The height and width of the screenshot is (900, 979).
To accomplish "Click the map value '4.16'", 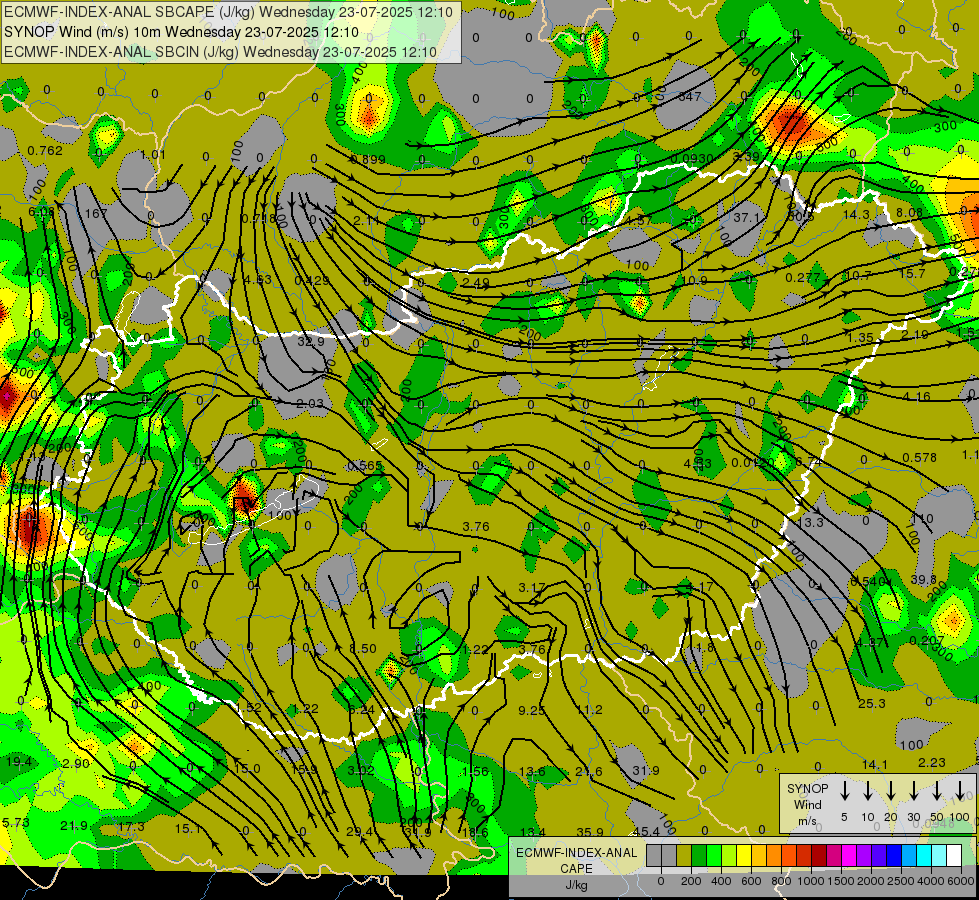I will click(917, 397).
